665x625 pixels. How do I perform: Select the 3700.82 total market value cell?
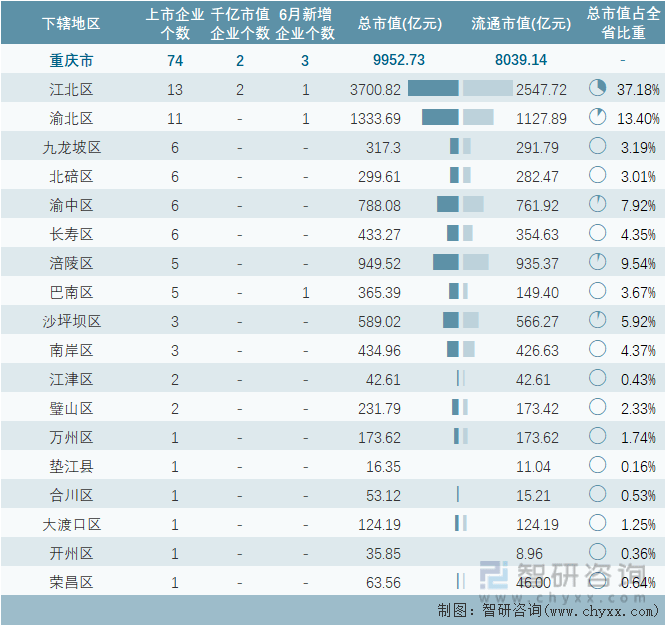(x=376, y=89)
